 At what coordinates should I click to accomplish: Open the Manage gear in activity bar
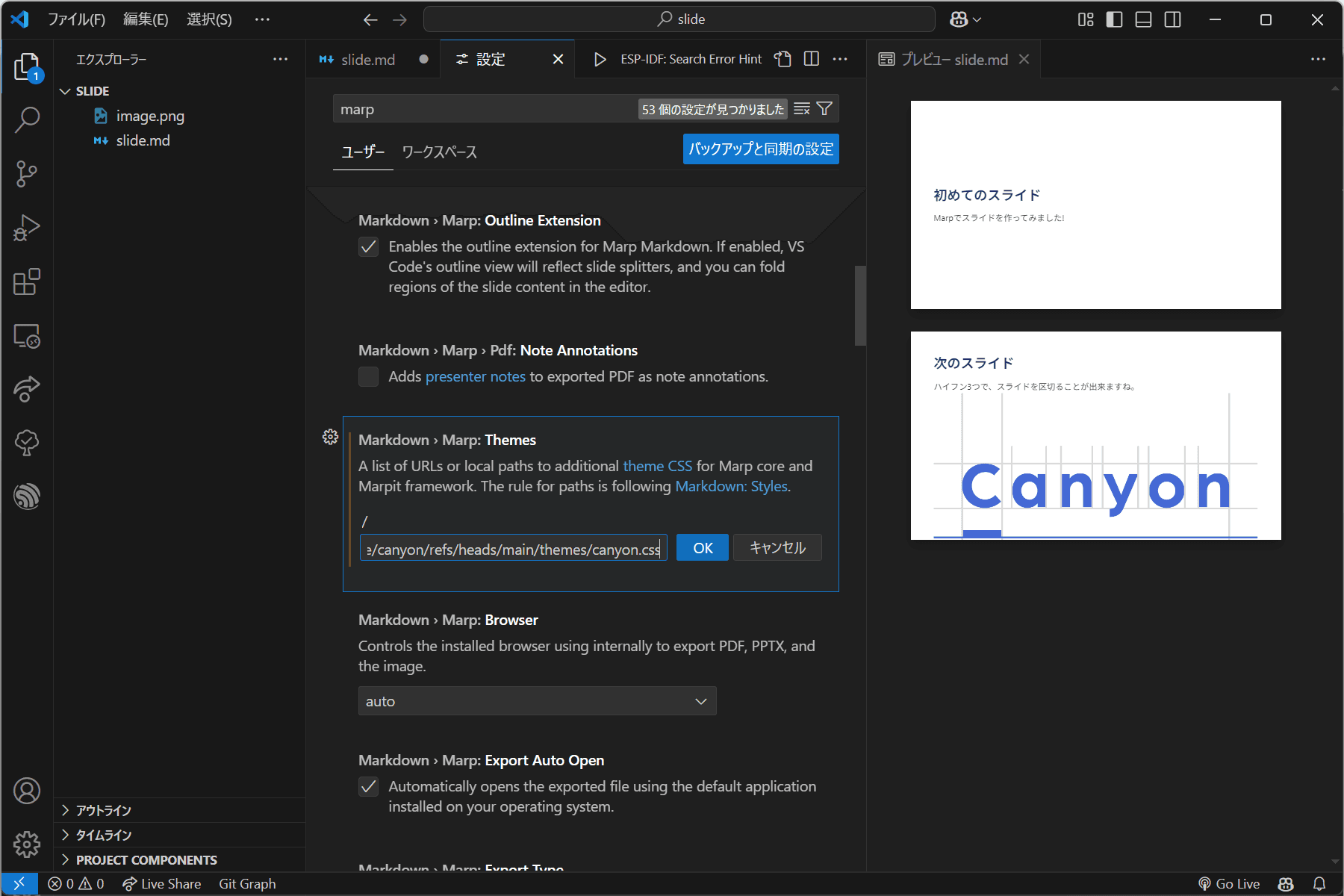click(27, 844)
